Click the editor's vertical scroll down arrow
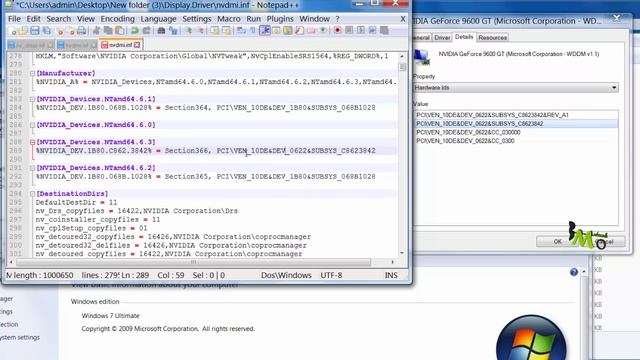The height and width of the screenshot is (360, 640). pyautogui.click(x=402, y=253)
